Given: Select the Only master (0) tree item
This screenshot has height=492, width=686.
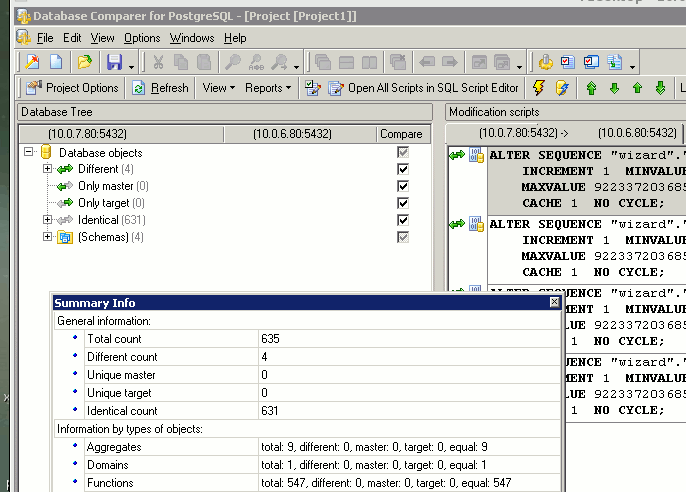Looking at the screenshot, I should (113, 186).
